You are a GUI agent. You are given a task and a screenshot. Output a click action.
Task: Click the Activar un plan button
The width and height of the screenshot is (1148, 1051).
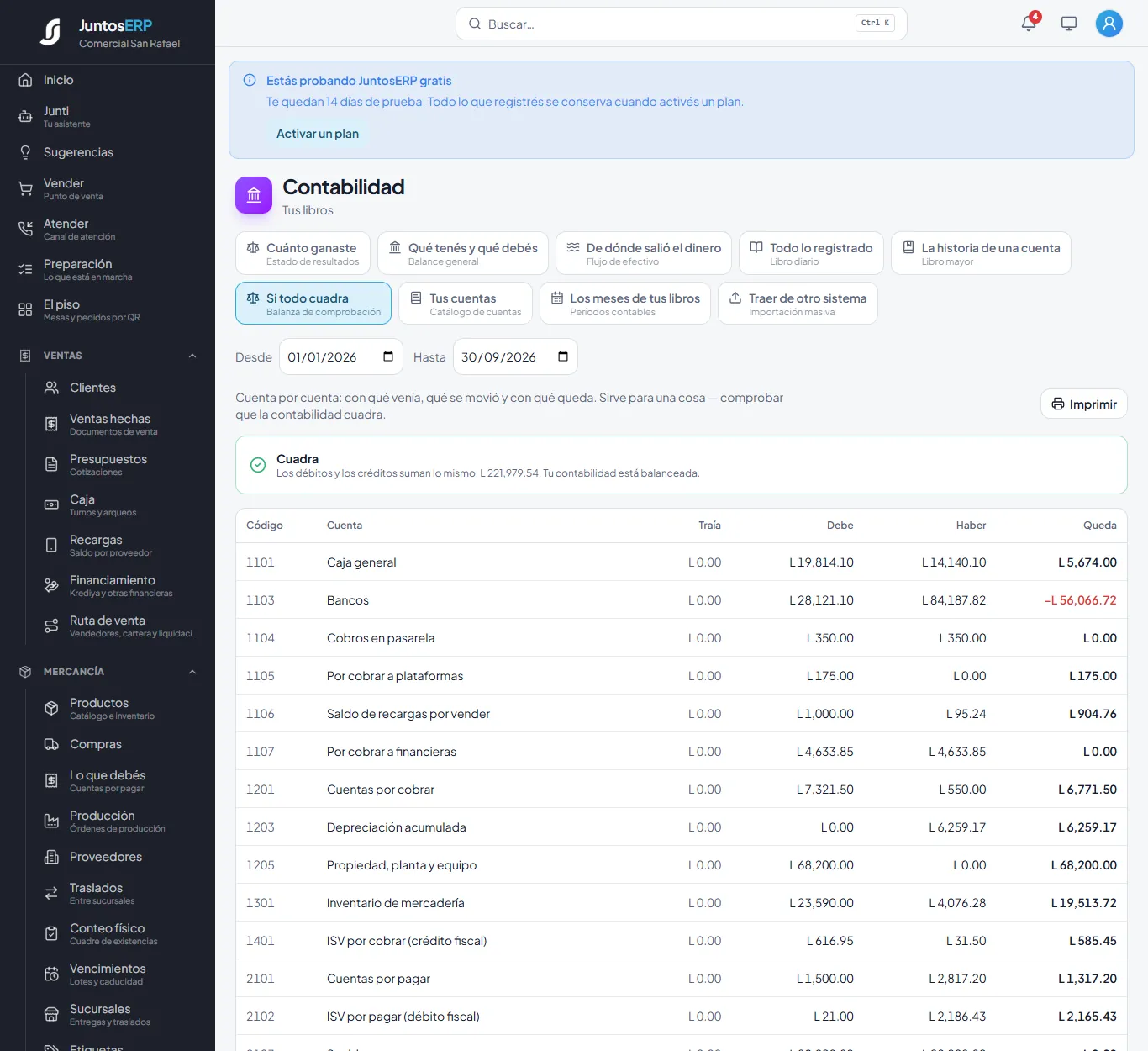pos(318,134)
